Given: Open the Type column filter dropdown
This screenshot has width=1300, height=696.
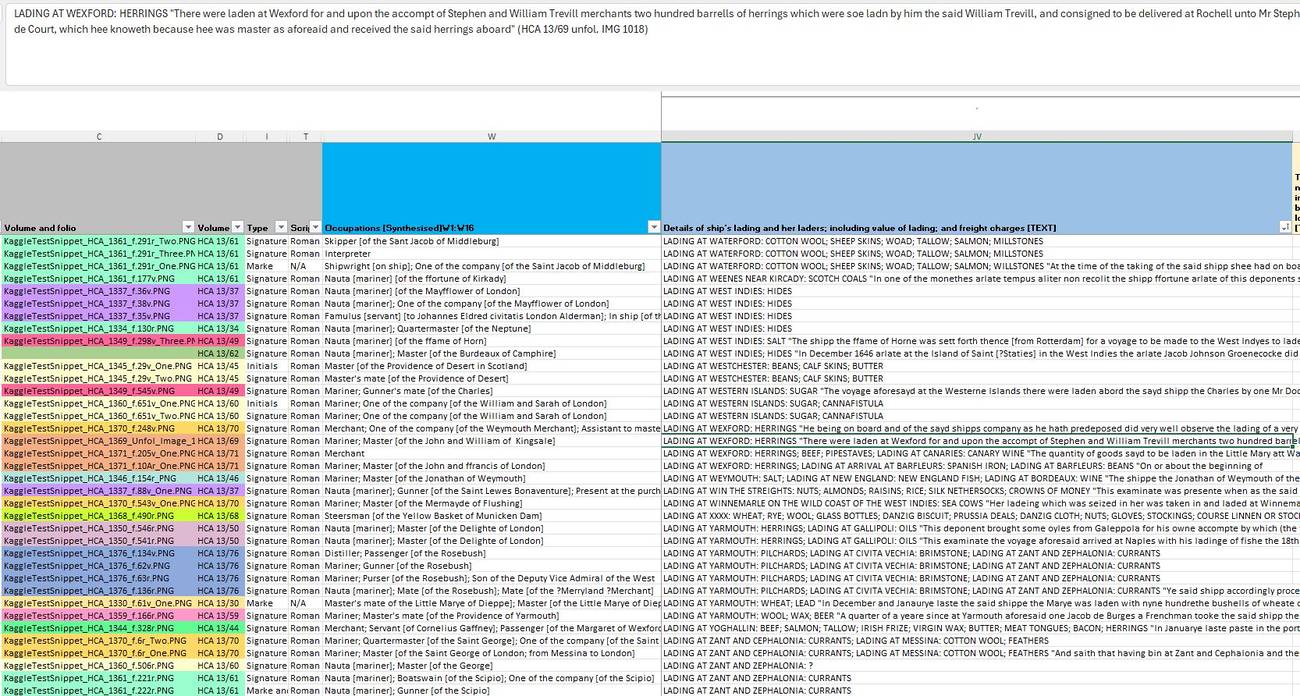Looking at the screenshot, I should pyautogui.click(x=281, y=227).
